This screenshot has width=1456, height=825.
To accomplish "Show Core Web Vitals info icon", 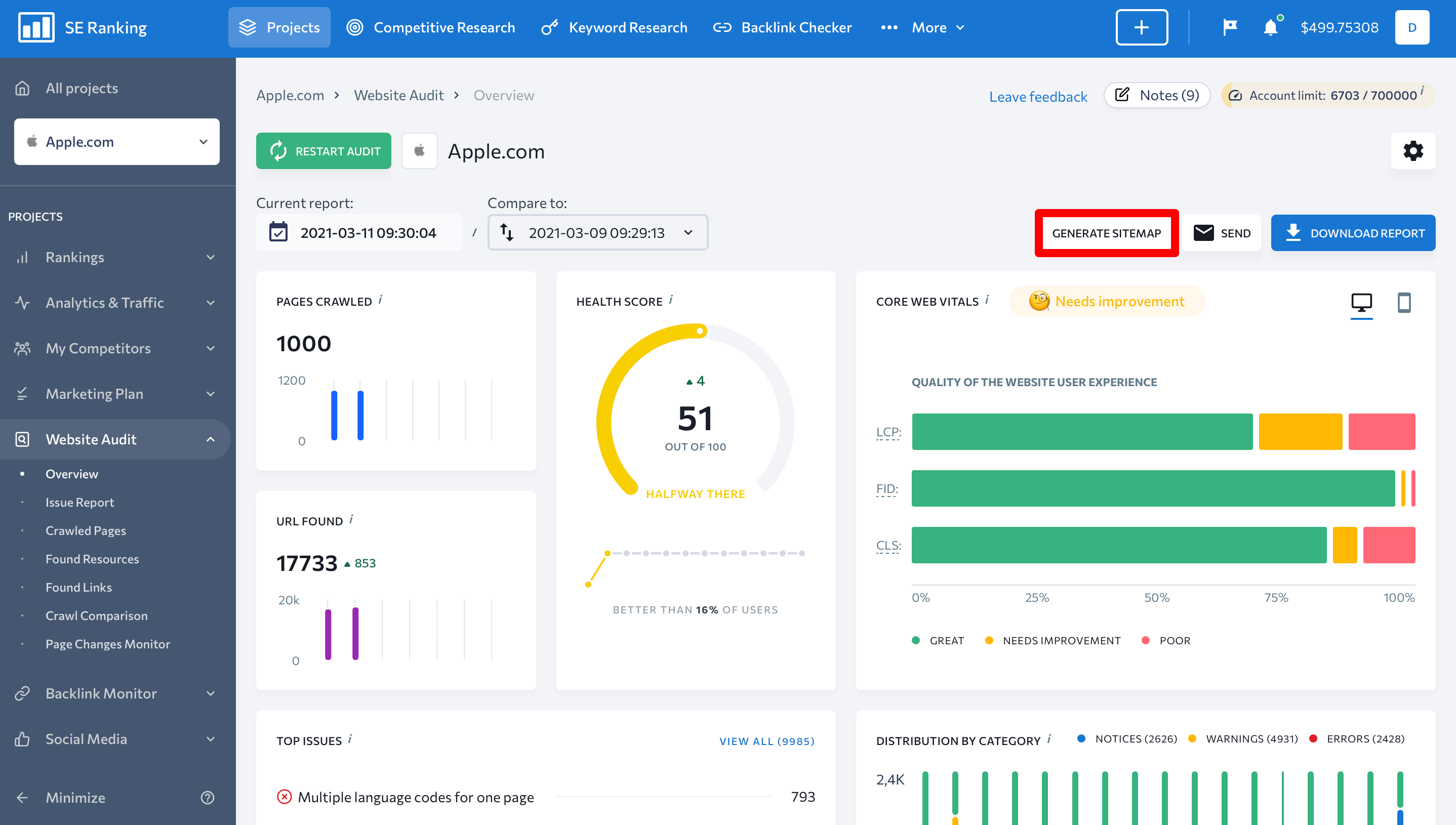I will (x=987, y=300).
